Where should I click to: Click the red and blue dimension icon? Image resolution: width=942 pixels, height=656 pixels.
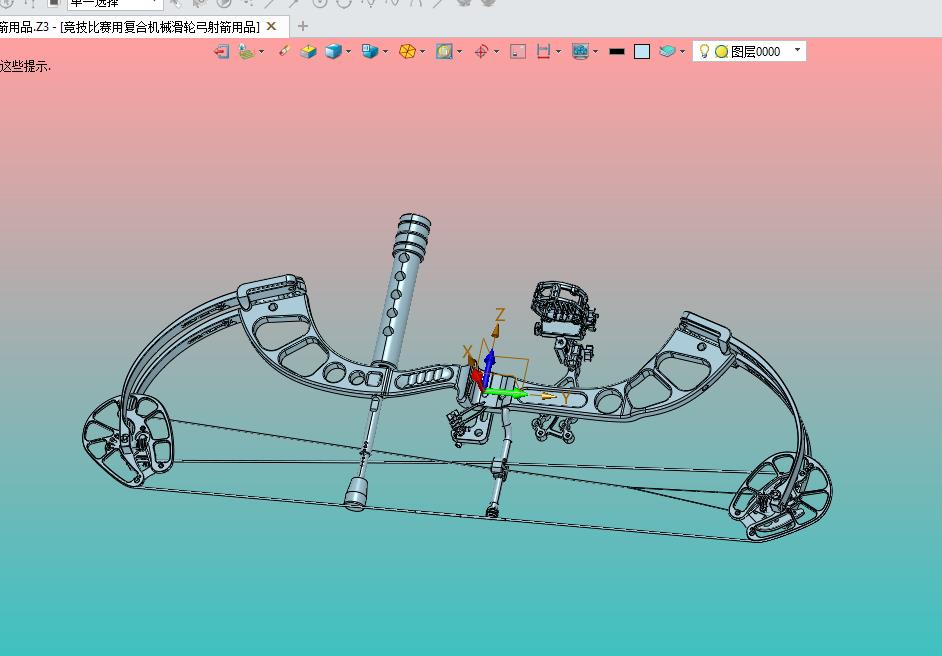(x=543, y=52)
